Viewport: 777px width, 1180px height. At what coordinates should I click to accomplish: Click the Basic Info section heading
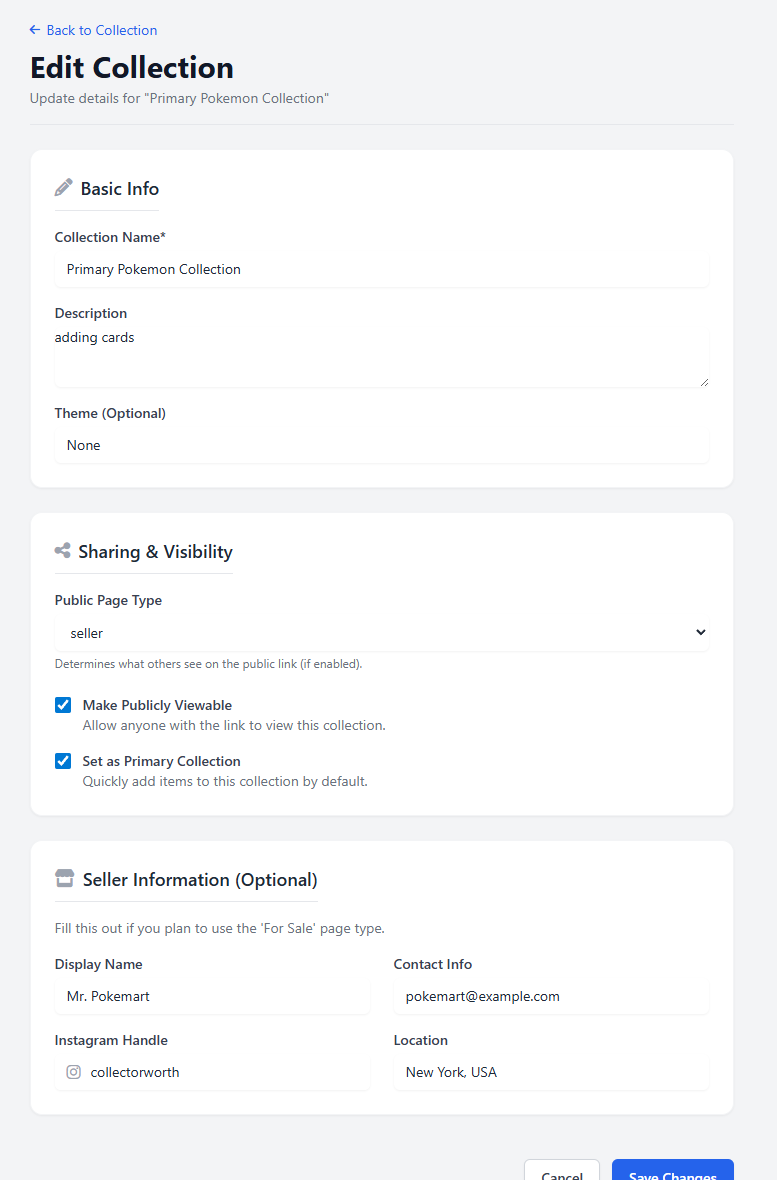[x=120, y=189]
